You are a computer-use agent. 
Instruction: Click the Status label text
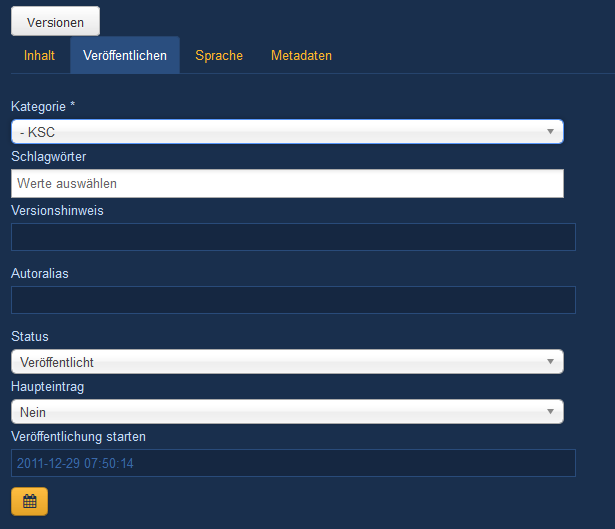point(29,337)
